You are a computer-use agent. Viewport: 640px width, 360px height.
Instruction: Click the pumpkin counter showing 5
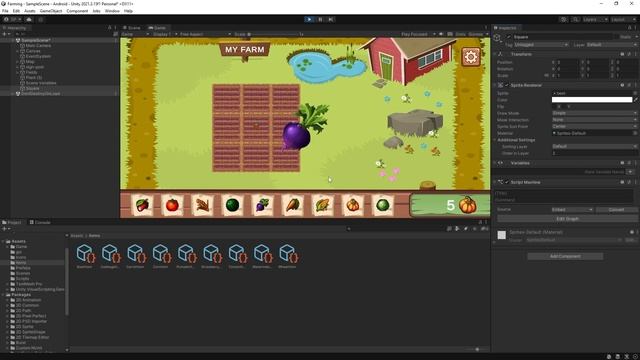(451, 205)
